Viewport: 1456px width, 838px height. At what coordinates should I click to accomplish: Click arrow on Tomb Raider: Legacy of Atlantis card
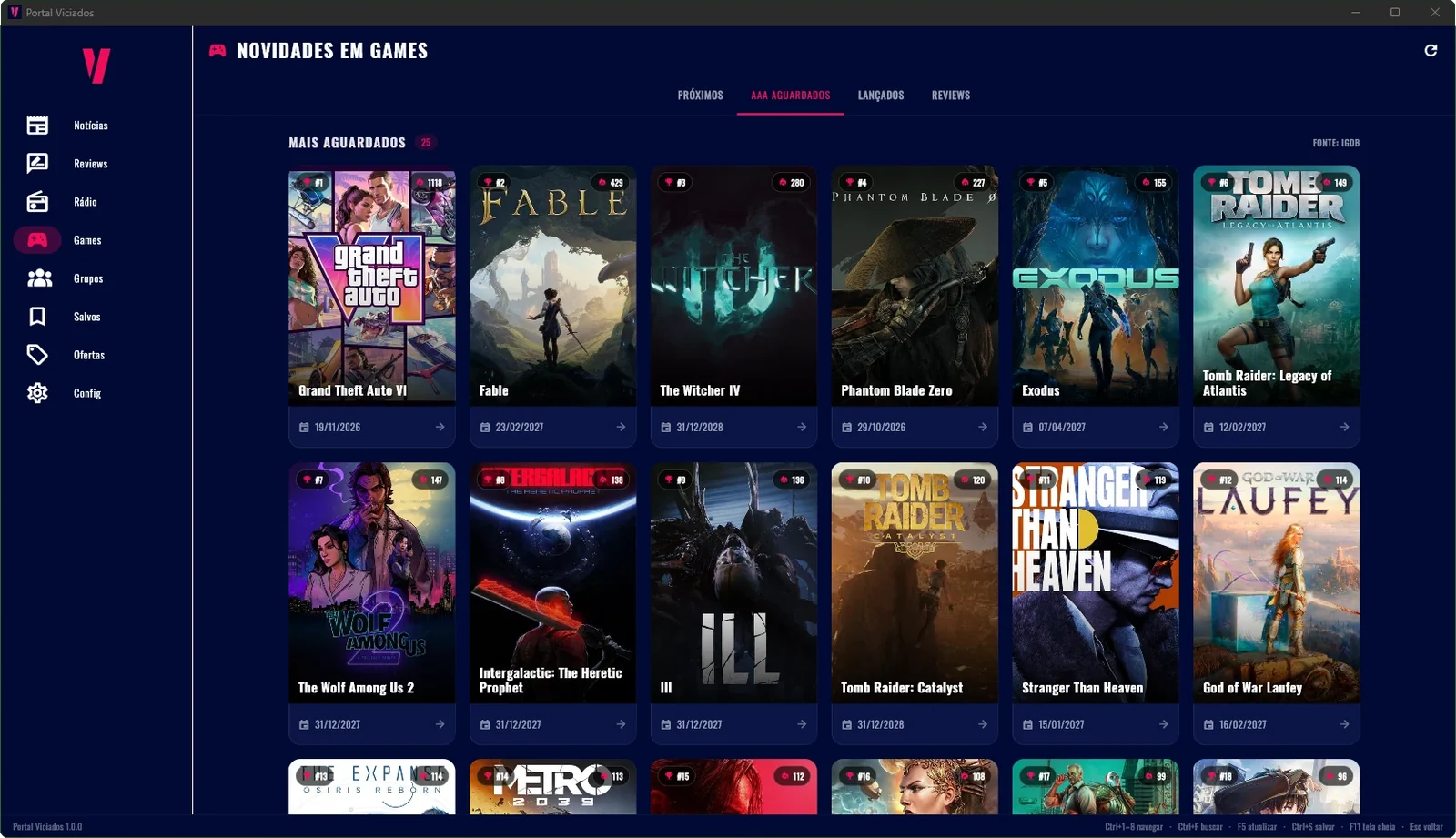coord(1344,427)
